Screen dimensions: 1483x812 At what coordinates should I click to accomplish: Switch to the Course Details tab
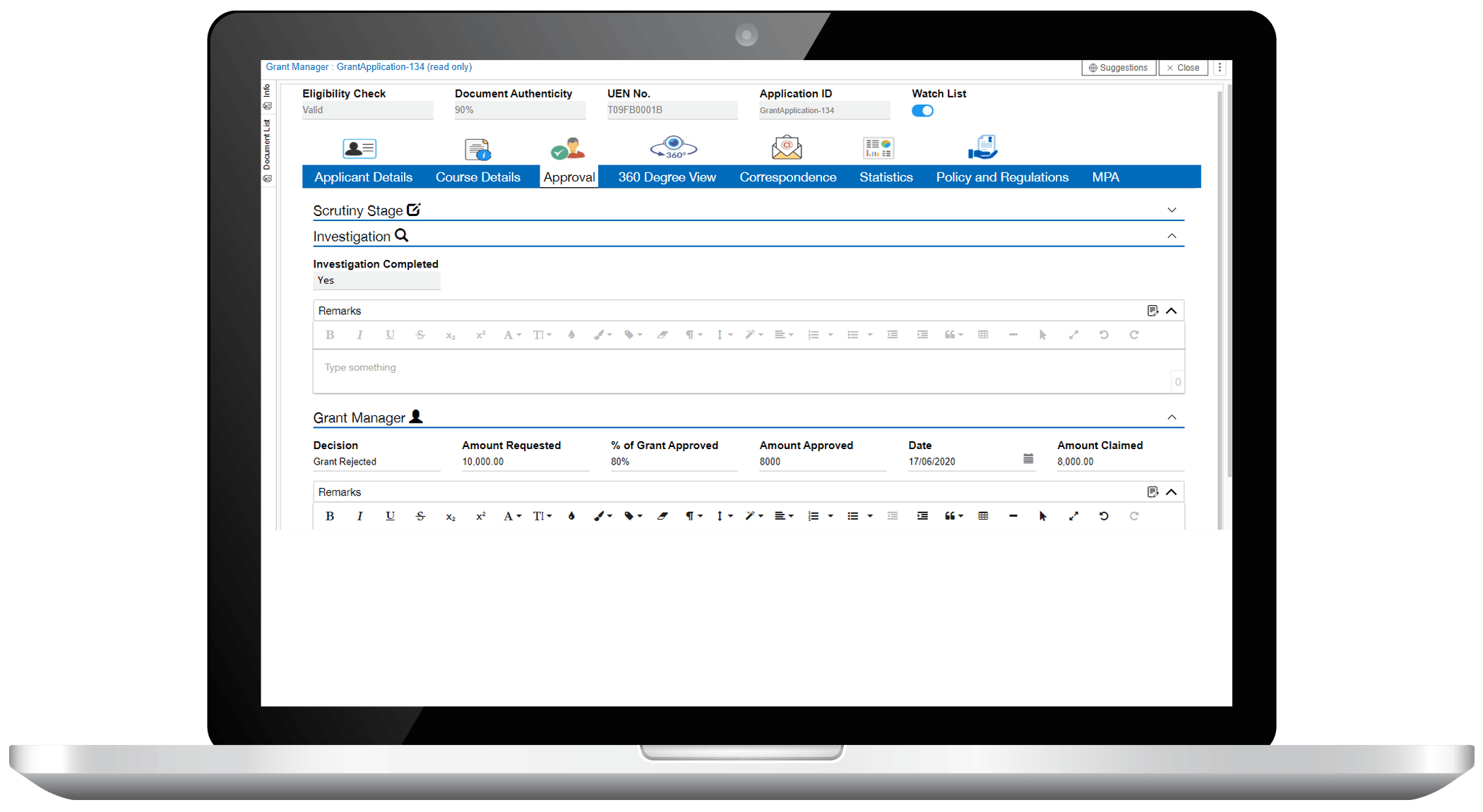pos(477,177)
